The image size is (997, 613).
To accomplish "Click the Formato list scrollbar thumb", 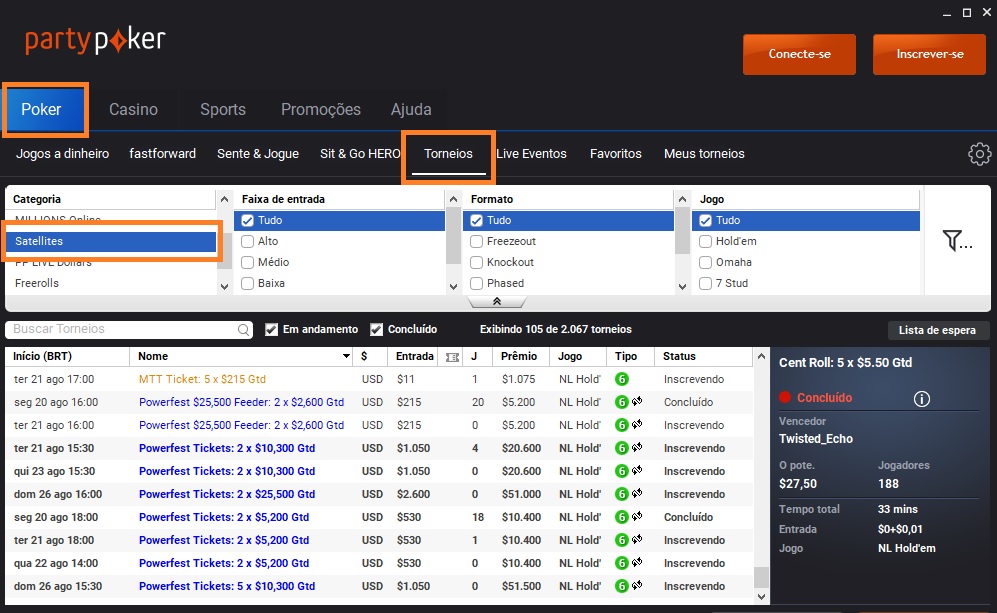I will tap(682, 230).
